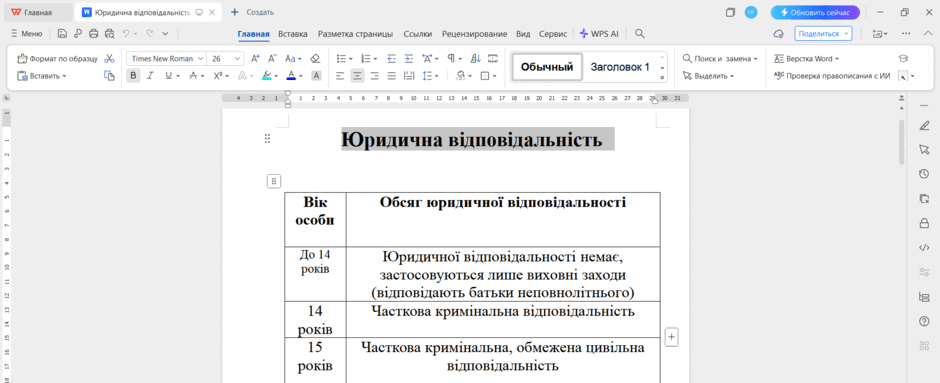The height and width of the screenshot is (383, 940).
Task: Align text right
Action: 375,76
